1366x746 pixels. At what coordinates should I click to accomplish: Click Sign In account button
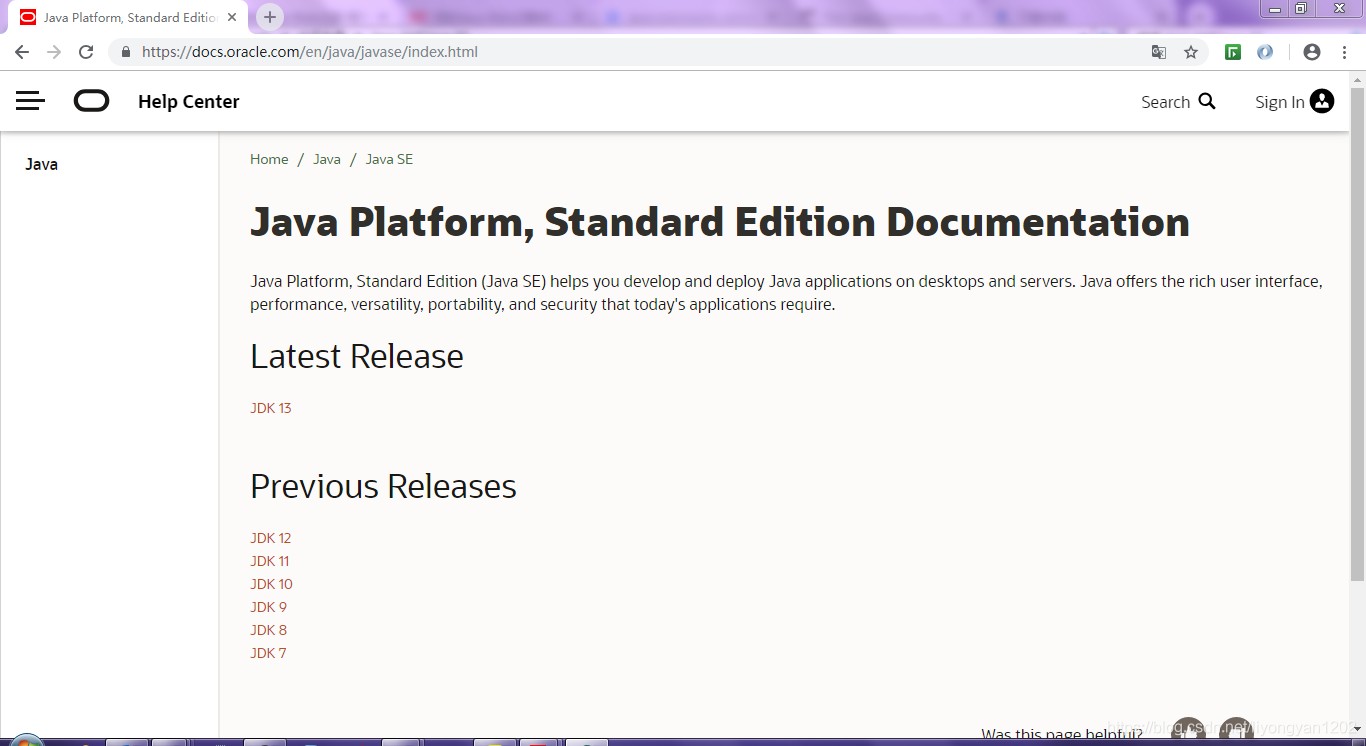point(1294,101)
